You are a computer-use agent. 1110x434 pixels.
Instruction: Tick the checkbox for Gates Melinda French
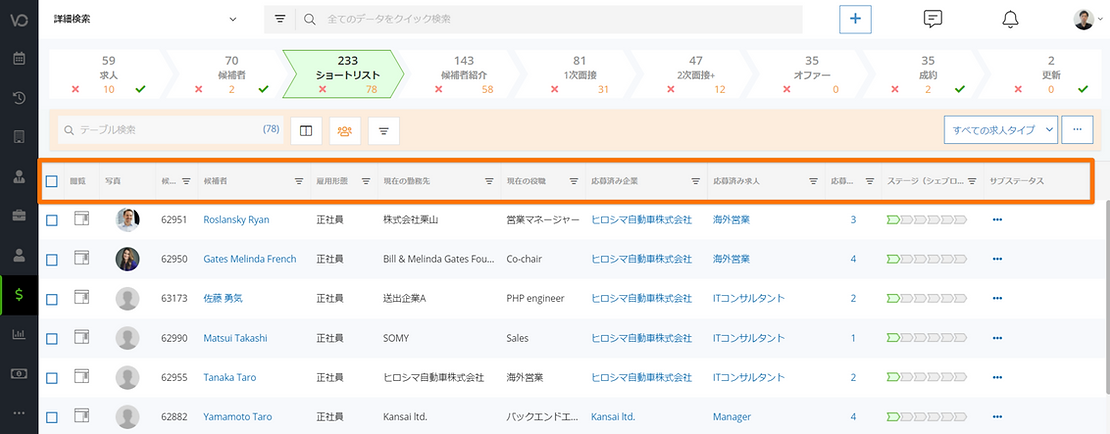click(52, 259)
